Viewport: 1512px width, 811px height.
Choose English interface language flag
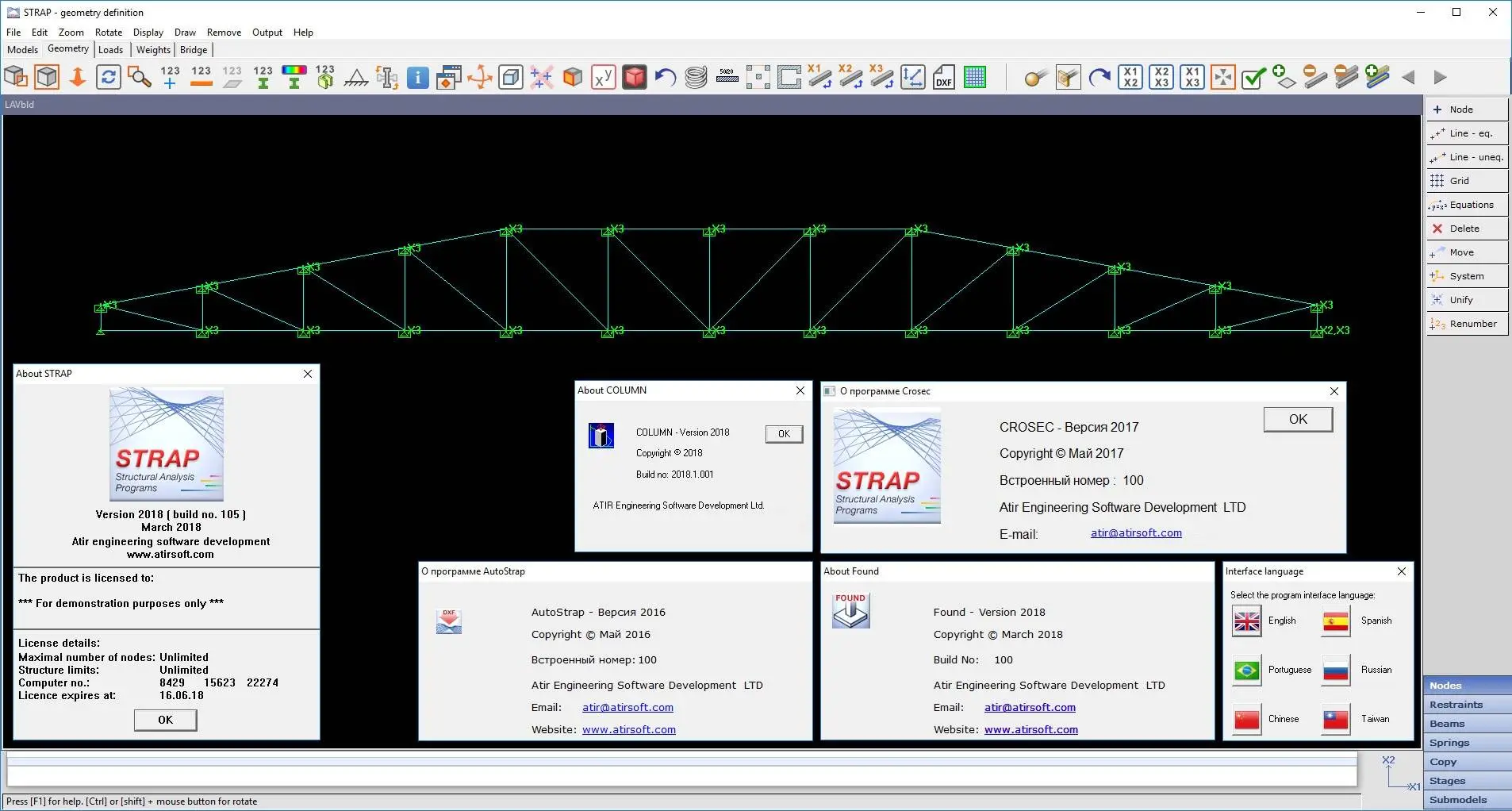(1247, 621)
